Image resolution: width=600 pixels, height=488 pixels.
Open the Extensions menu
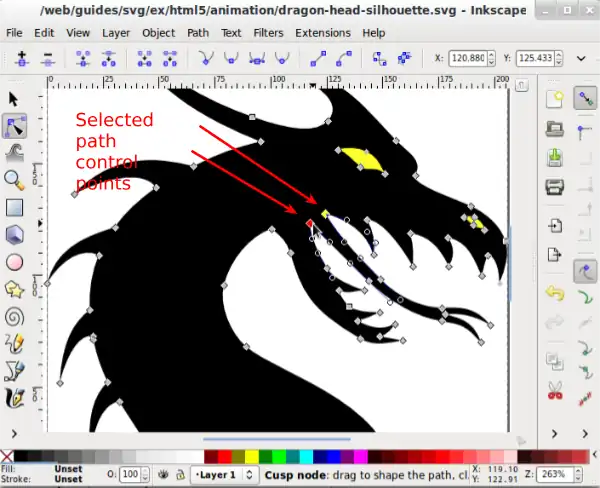(x=322, y=32)
